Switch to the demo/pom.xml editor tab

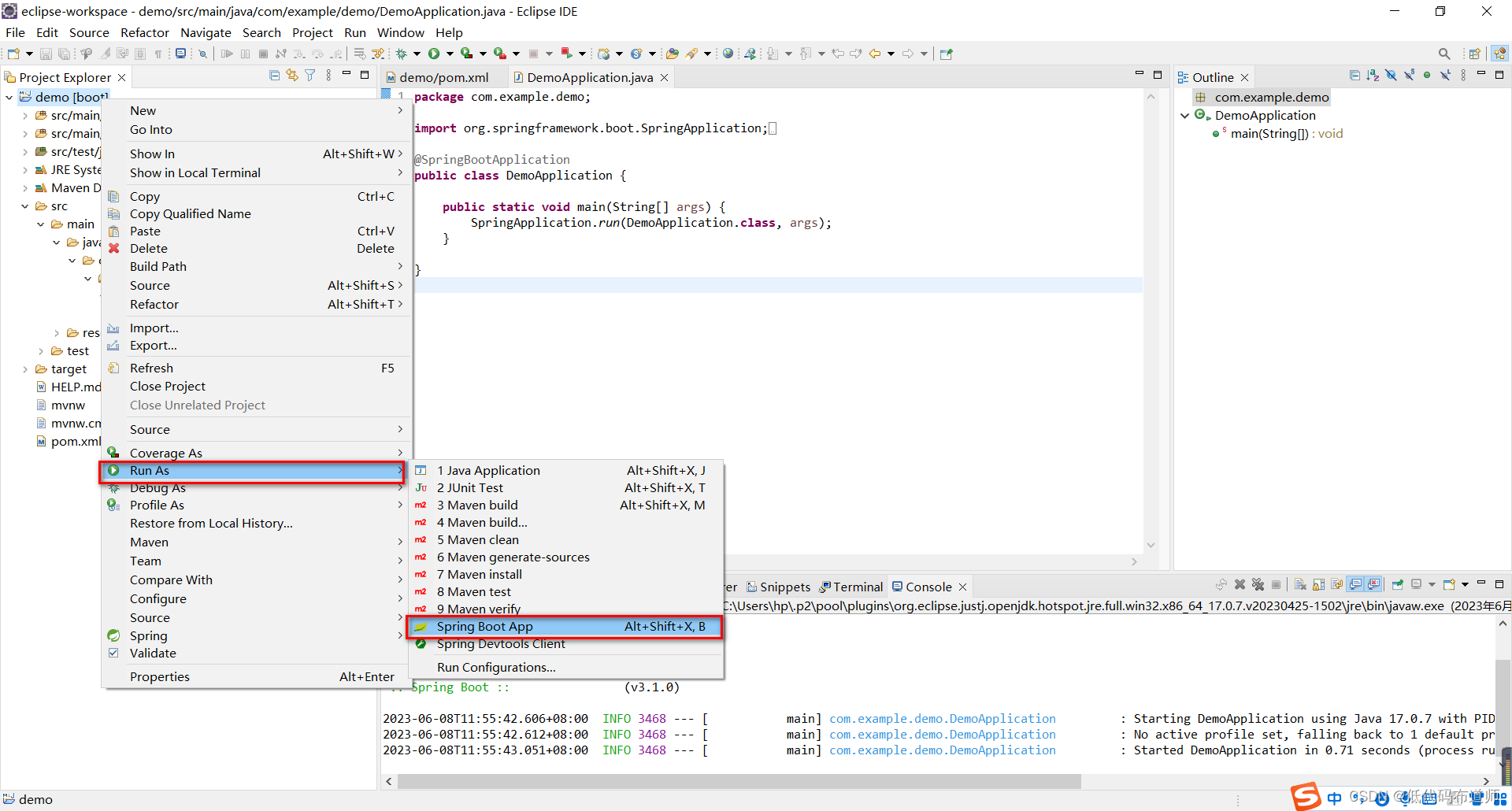(x=443, y=77)
